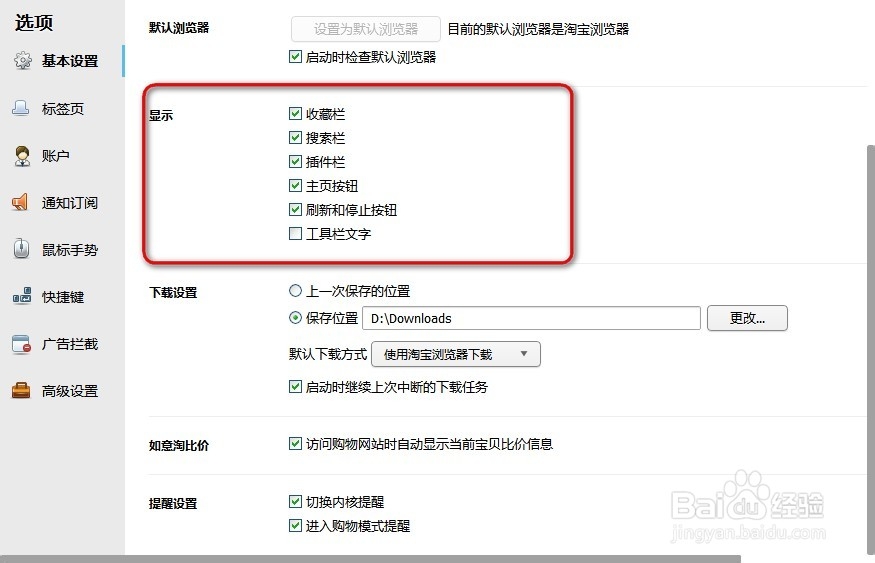Screen dimensions: 875x563
Task: Toggle the 主页按钮 checkbox
Action: point(295,186)
